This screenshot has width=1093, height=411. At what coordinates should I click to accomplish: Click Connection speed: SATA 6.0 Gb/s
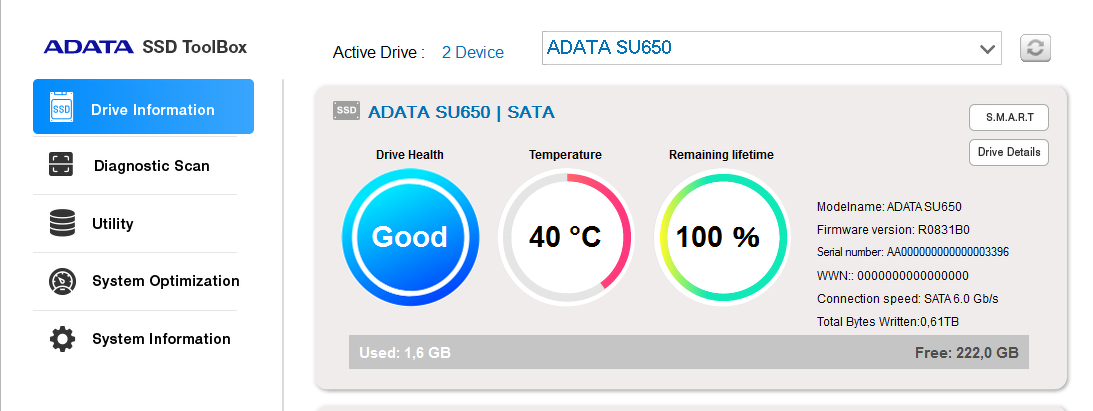click(x=908, y=299)
